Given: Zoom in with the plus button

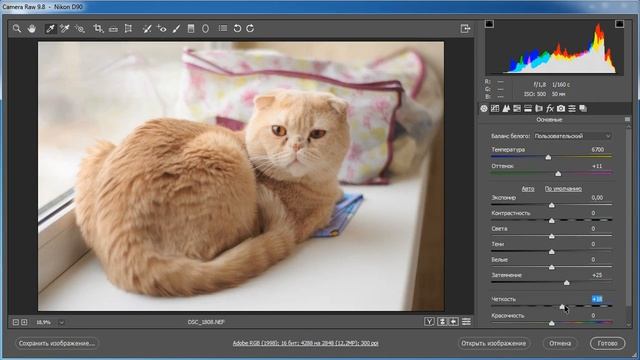Looking at the screenshot, I should pos(24,322).
